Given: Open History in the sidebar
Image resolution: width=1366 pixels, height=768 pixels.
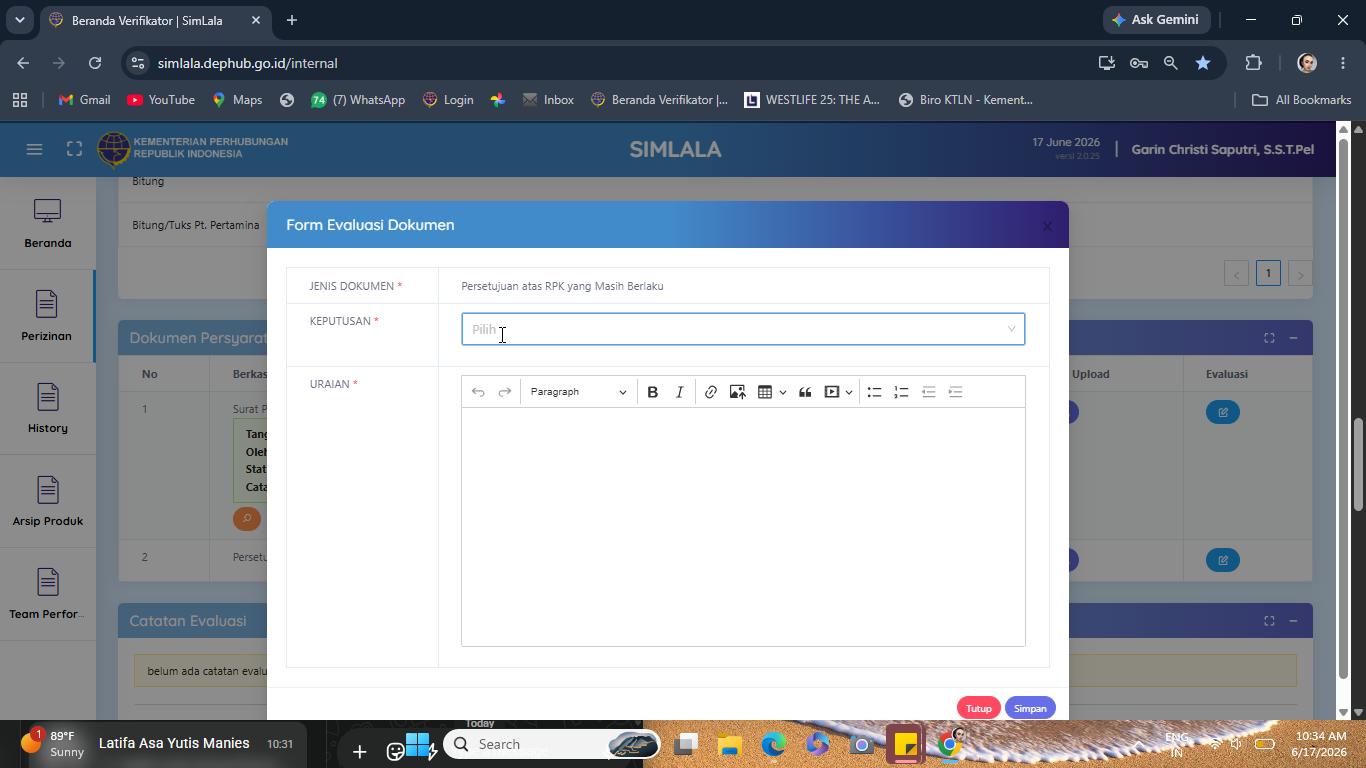Looking at the screenshot, I should [x=48, y=409].
